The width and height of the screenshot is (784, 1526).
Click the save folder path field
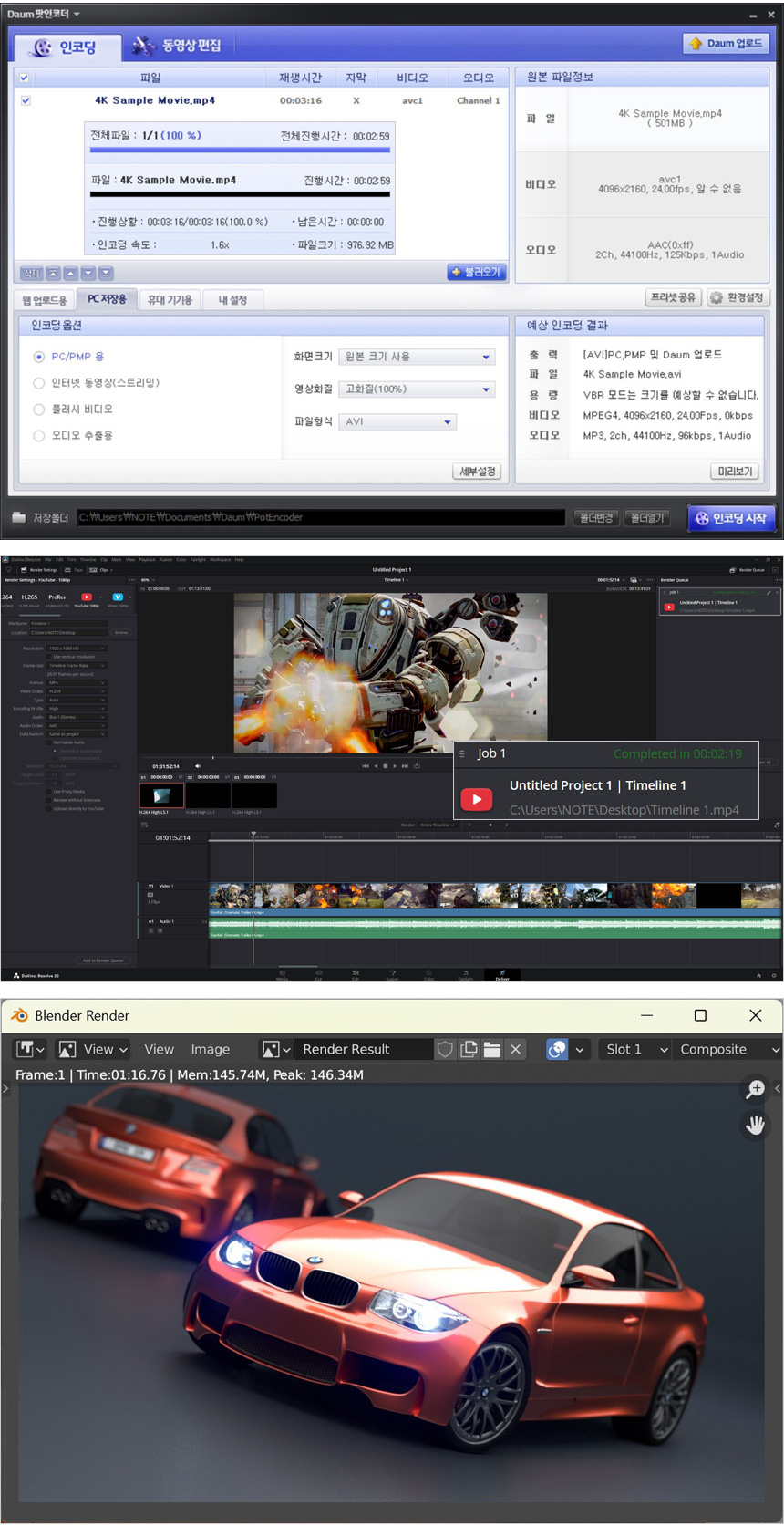click(320, 517)
